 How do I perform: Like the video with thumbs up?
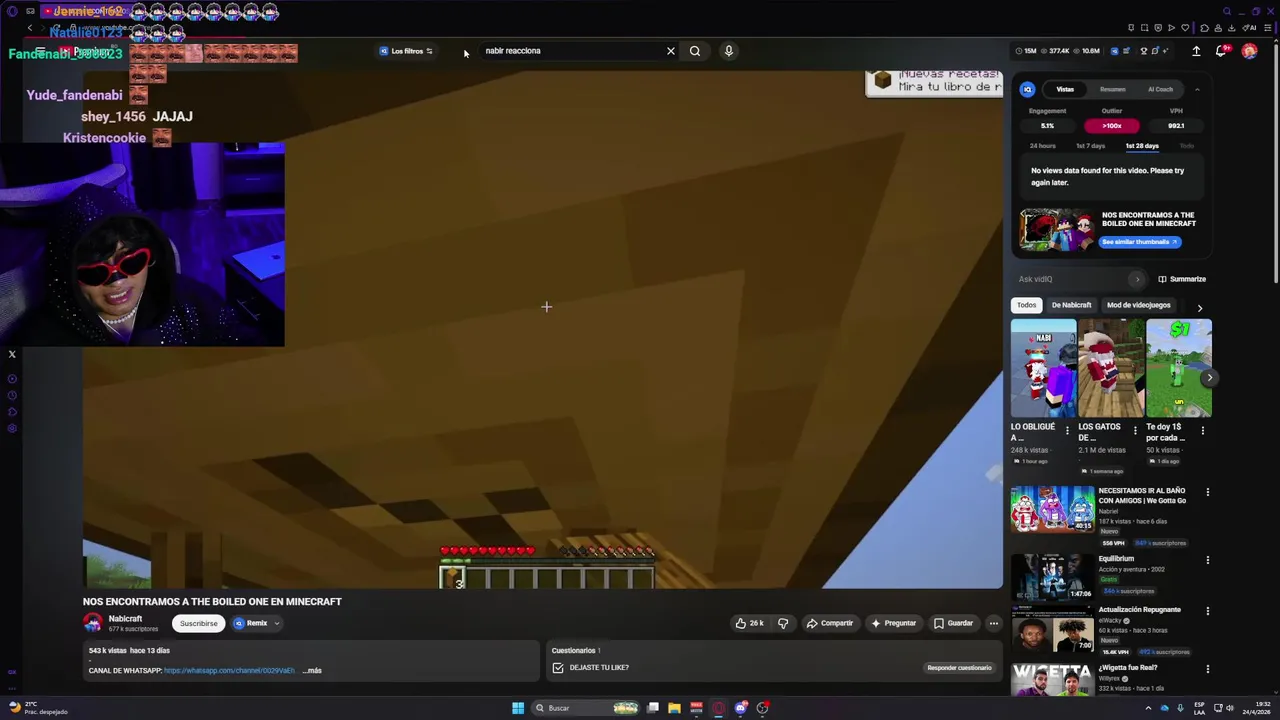point(749,624)
